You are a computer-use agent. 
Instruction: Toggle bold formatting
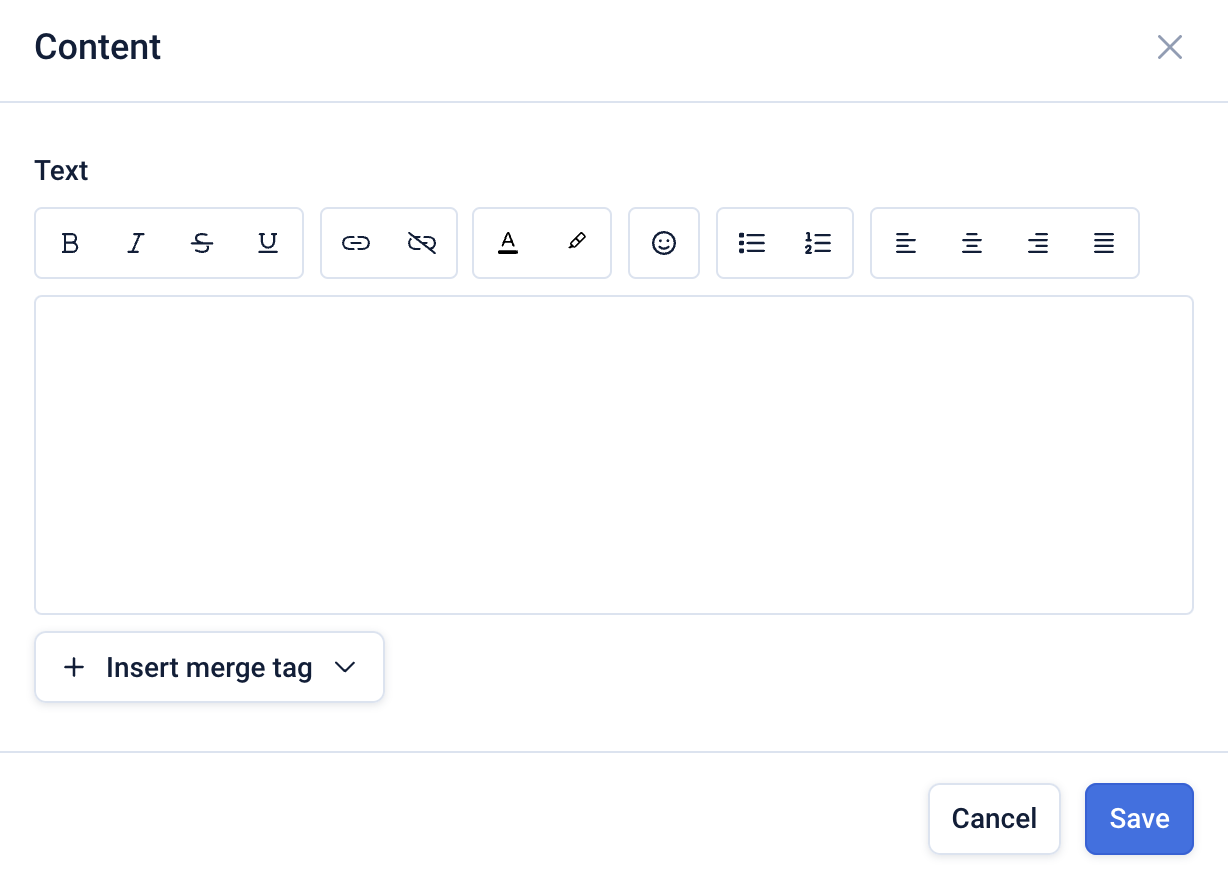pyautogui.click(x=70, y=243)
